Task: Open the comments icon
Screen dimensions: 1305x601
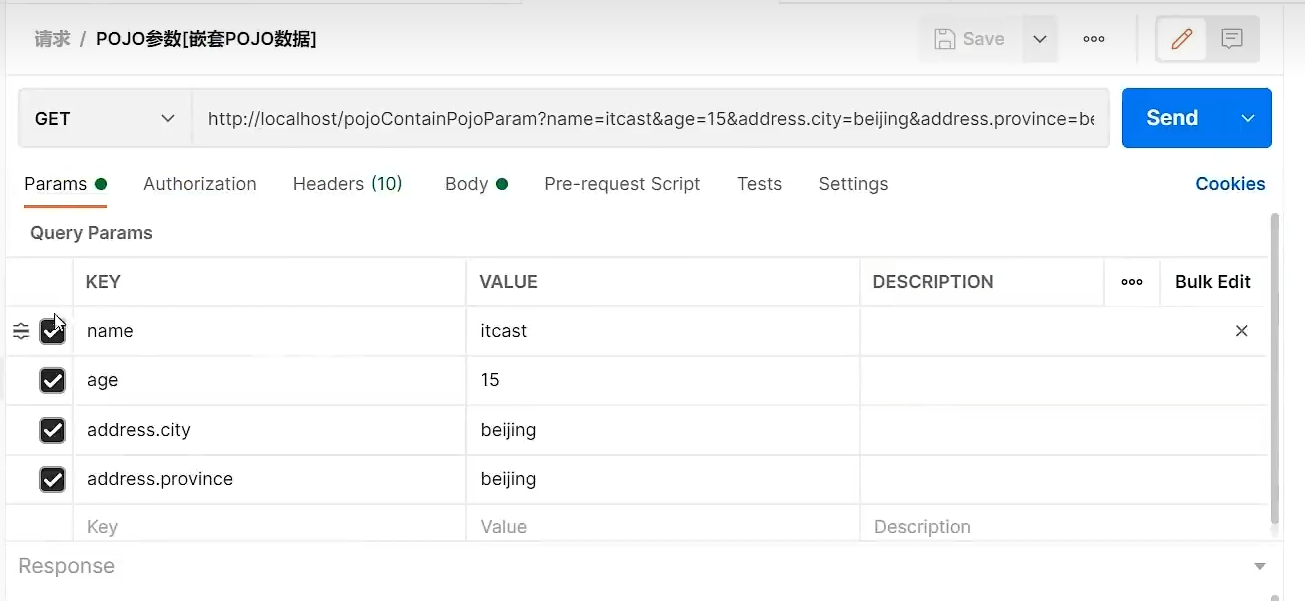Action: pyautogui.click(x=1232, y=39)
